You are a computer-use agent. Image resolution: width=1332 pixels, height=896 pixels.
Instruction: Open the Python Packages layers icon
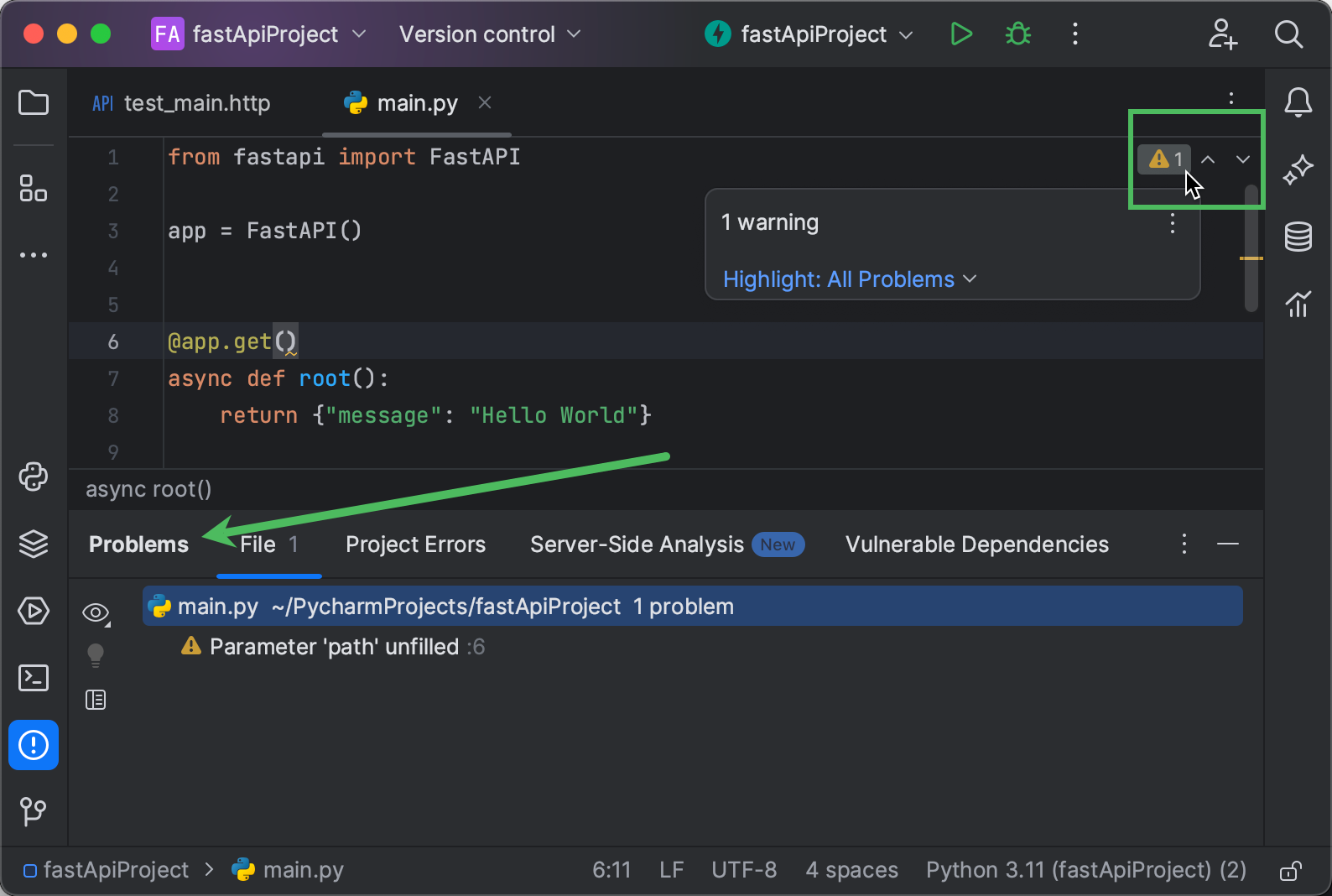34,544
